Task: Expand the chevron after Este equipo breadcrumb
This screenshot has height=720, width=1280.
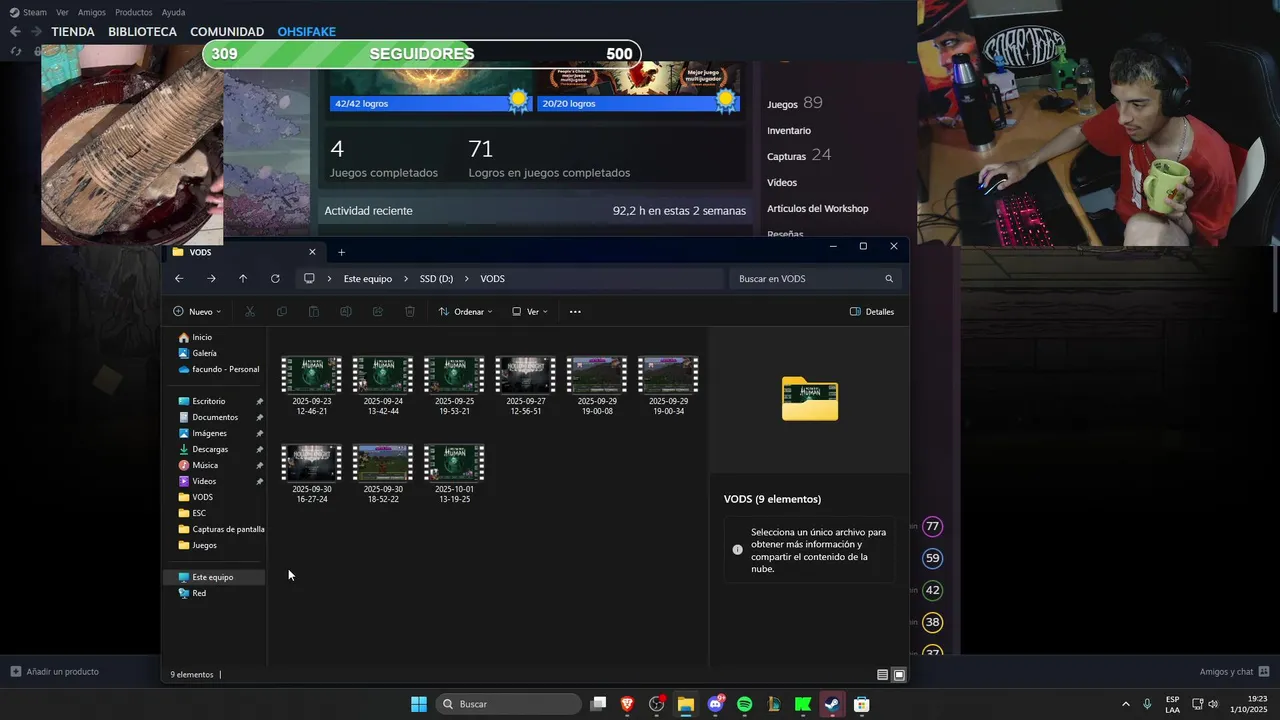Action: (x=406, y=279)
